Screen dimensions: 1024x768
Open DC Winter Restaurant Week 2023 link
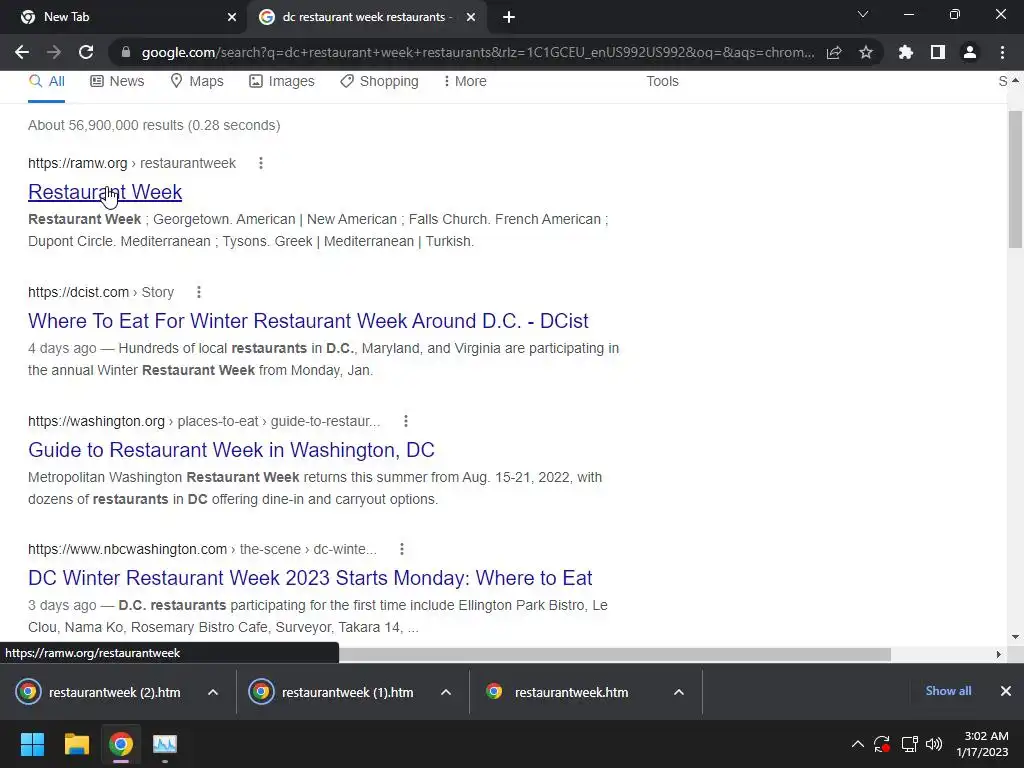coord(310,578)
